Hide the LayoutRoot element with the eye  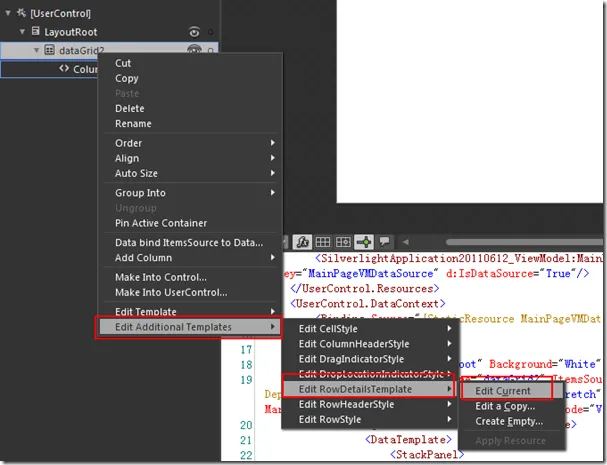[x=193, y=32]
